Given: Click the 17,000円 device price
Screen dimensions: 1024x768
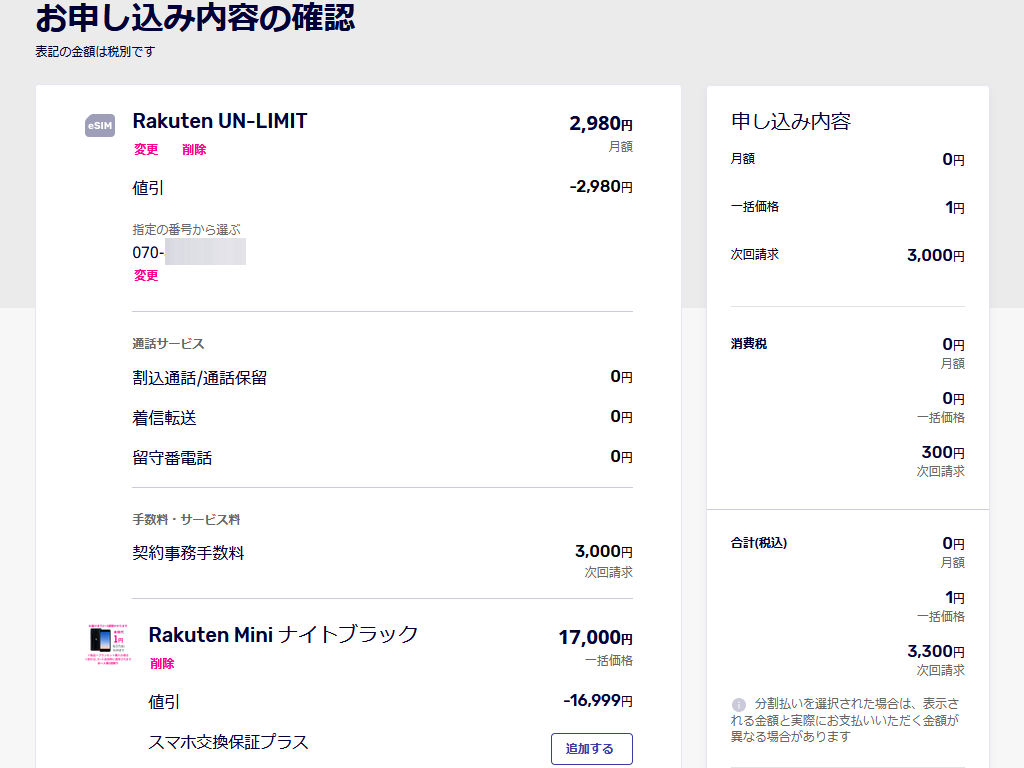Looking at the screenshot, I should (x=596, y=638).
